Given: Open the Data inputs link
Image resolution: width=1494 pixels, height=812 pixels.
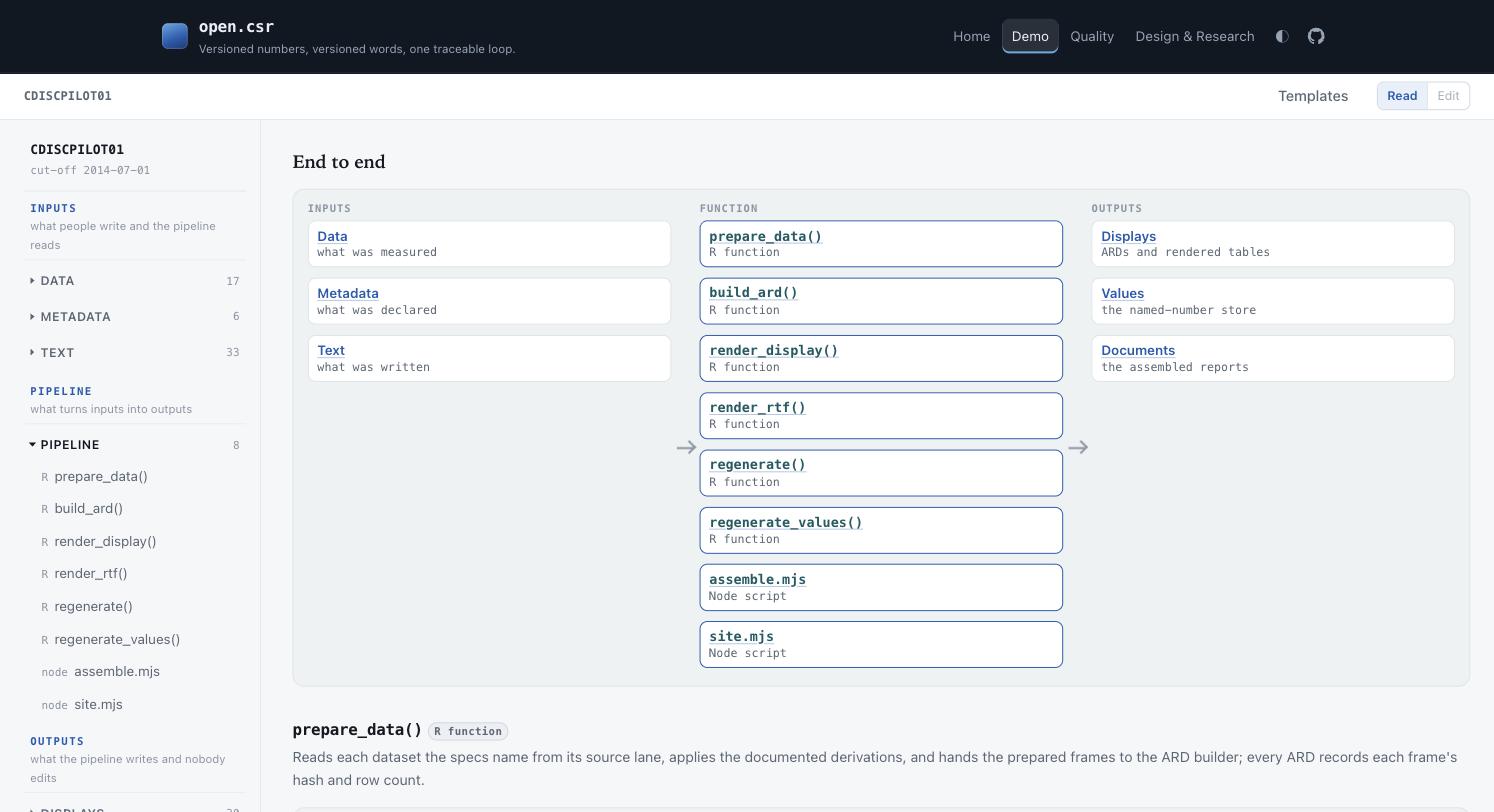Looking at the screenshot, I should tap(332, 237).
